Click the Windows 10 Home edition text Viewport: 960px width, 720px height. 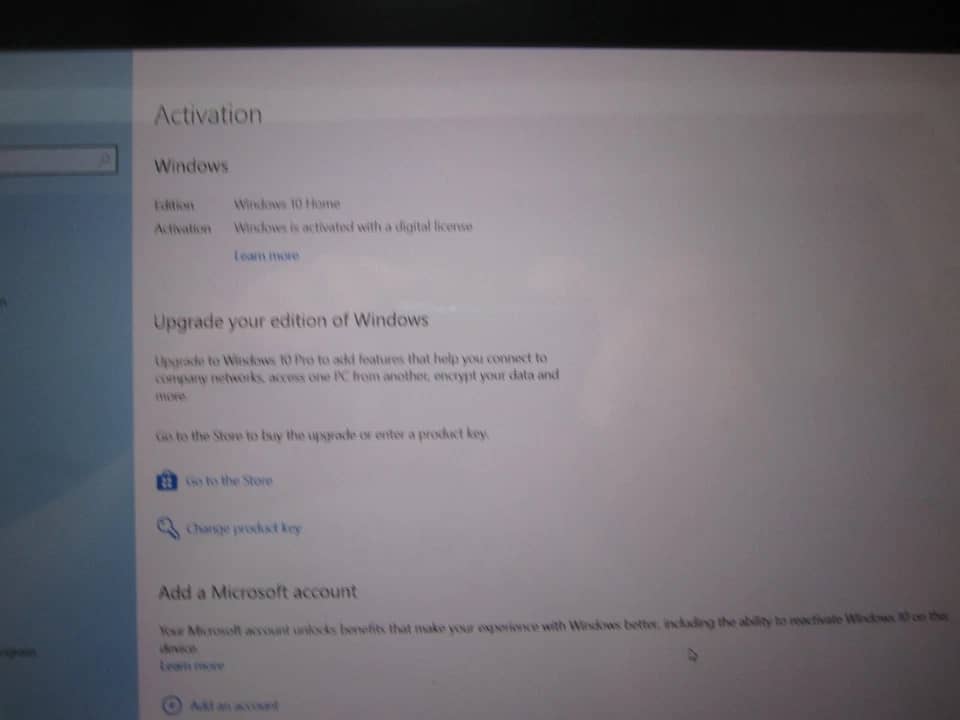pyautogui.click(x=287, y=204)
